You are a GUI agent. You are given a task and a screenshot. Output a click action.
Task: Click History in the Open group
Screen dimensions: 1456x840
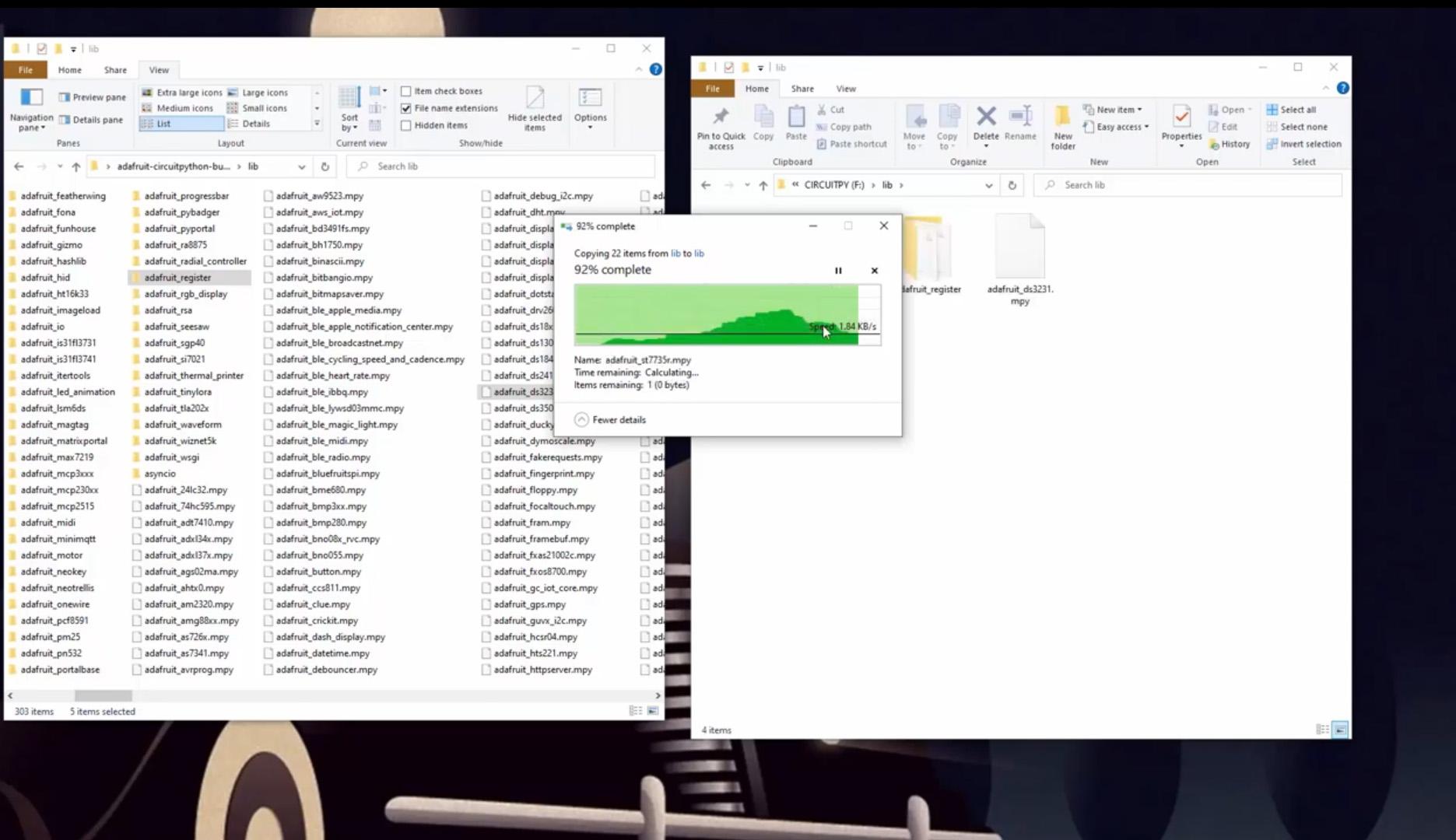coord(1230,144)
